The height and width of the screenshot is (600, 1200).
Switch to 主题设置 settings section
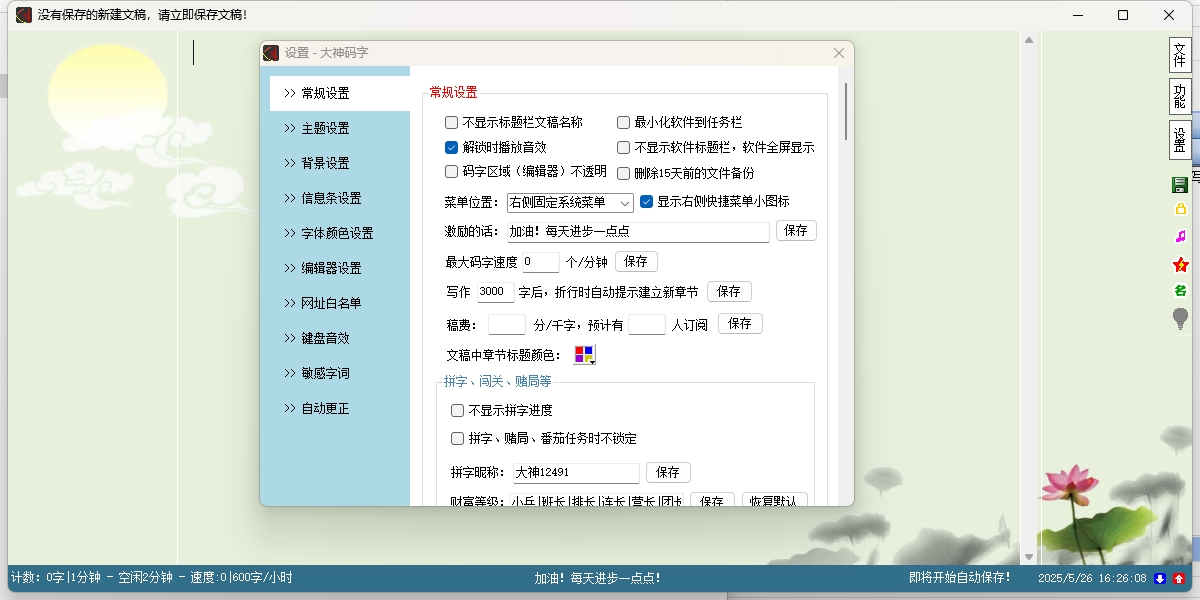(325, 128)
